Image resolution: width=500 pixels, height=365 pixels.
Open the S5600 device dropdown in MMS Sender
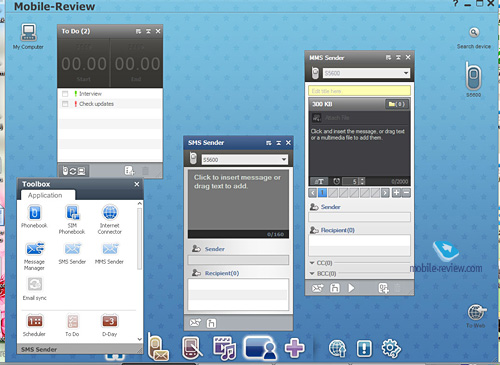[x=406, y=73]
